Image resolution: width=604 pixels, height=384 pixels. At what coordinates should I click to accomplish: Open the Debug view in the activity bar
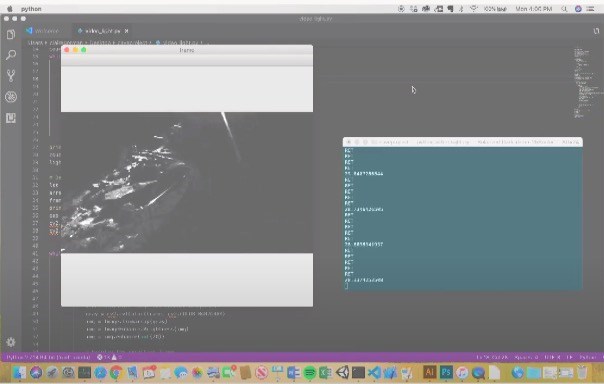pyautogui.click(x=11, y=97)
